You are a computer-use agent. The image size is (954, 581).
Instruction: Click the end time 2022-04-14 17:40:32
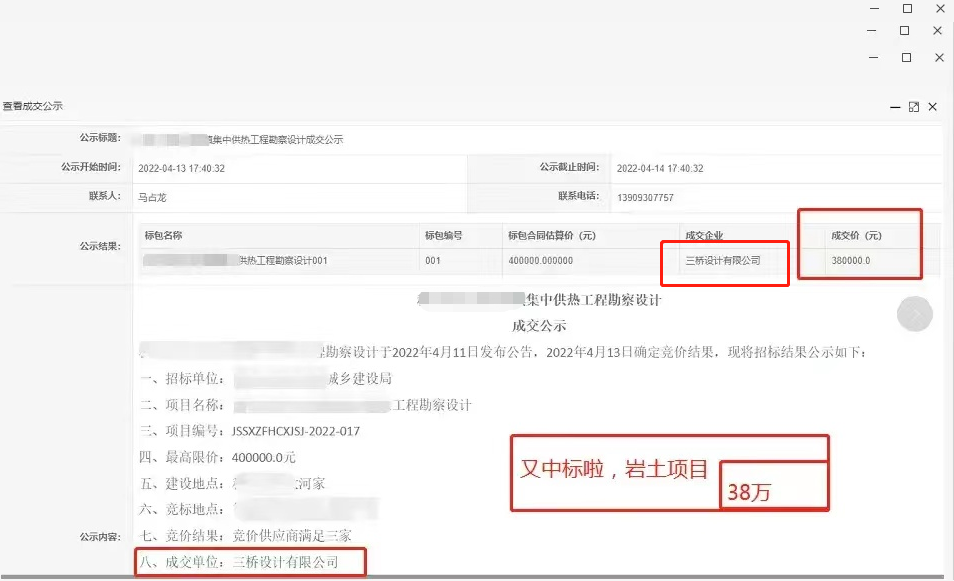coord(660,169)
